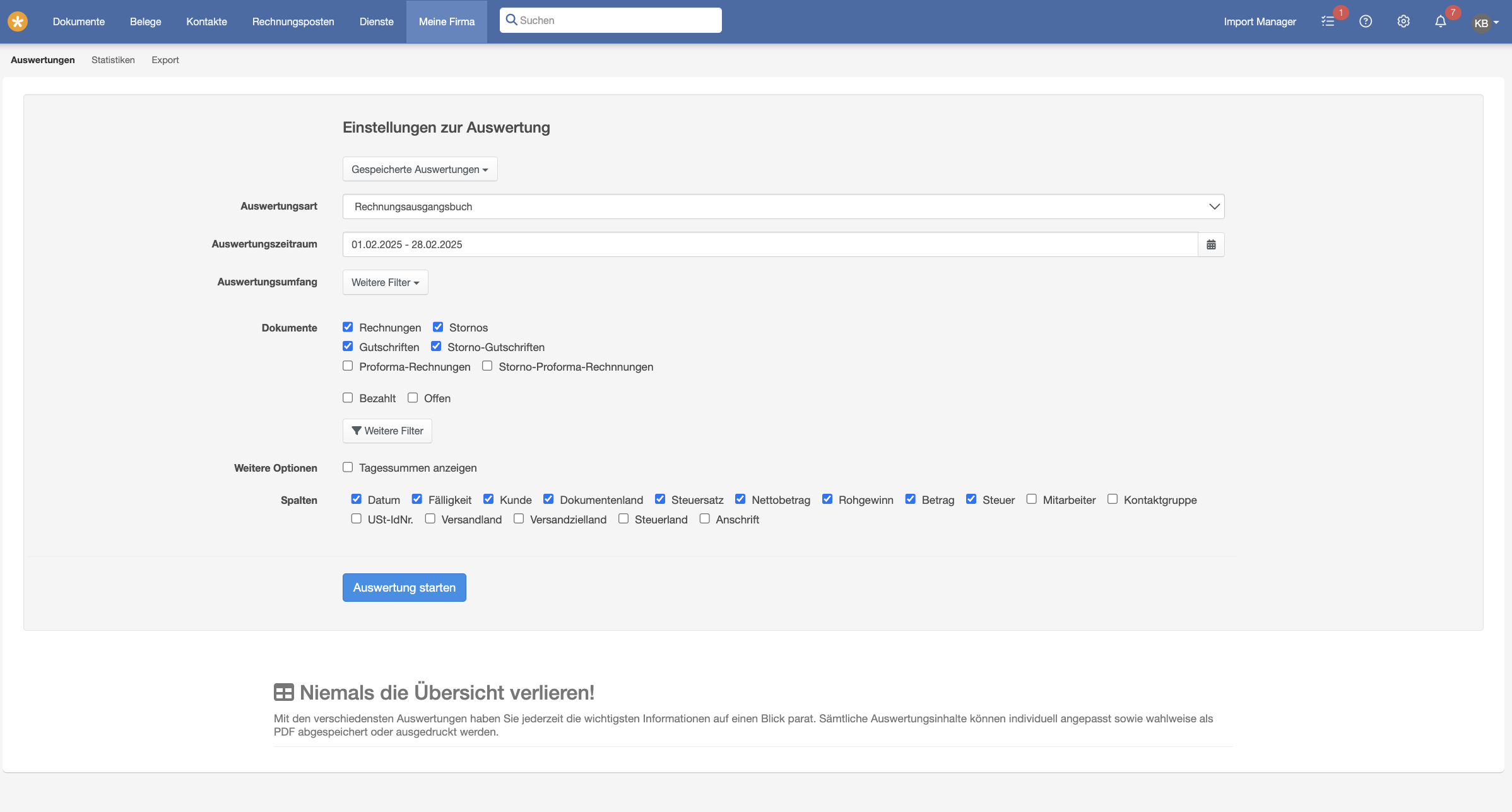Open the calendar date picker icon
This screenshot has width=1512, height=812.
(x=1211, y=244)
